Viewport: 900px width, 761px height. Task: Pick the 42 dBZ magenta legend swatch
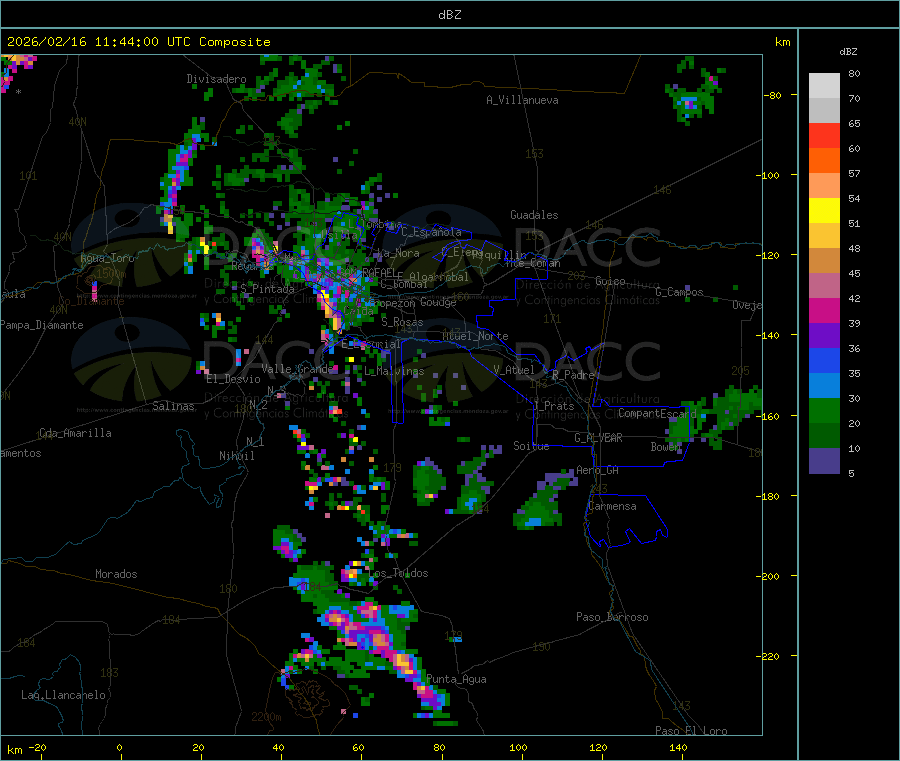[824, 310]
